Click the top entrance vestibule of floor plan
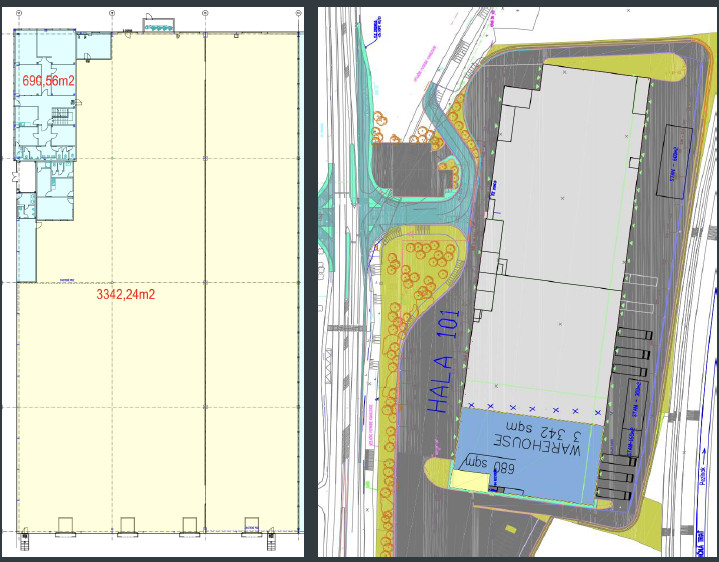Image resolution: width=719 pixels, height=562 pixels. [157, 26]
